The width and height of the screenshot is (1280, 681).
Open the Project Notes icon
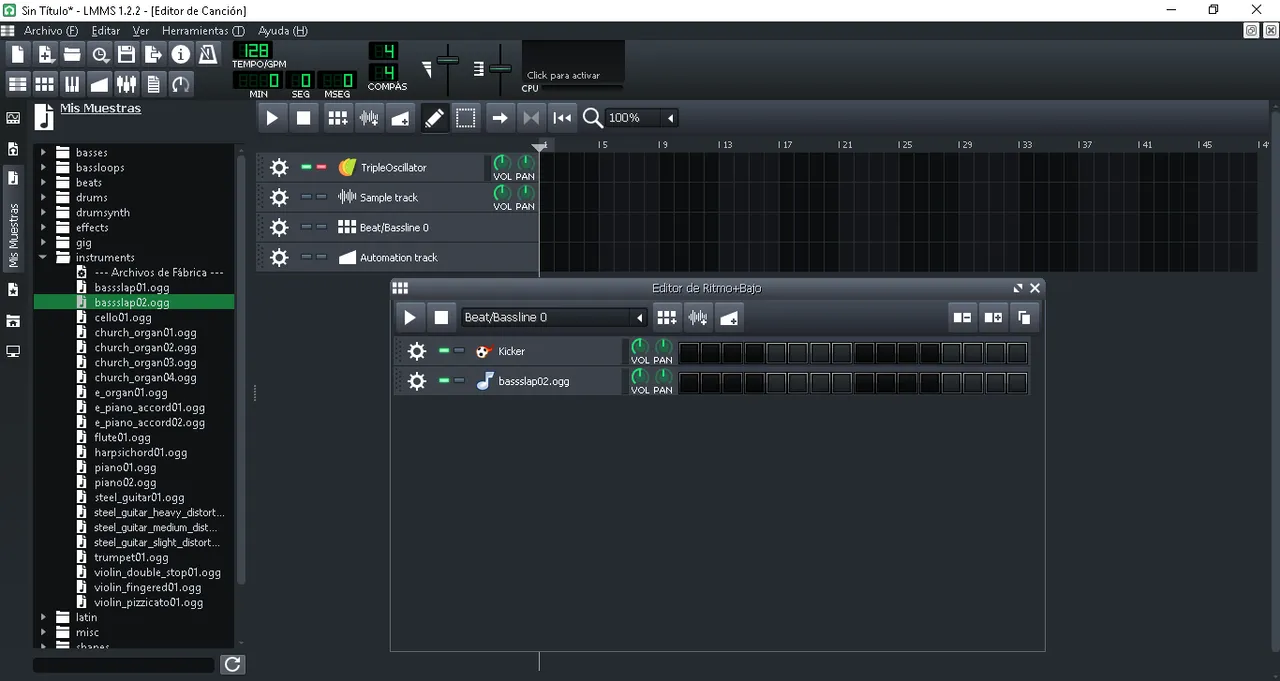[153, 84]
